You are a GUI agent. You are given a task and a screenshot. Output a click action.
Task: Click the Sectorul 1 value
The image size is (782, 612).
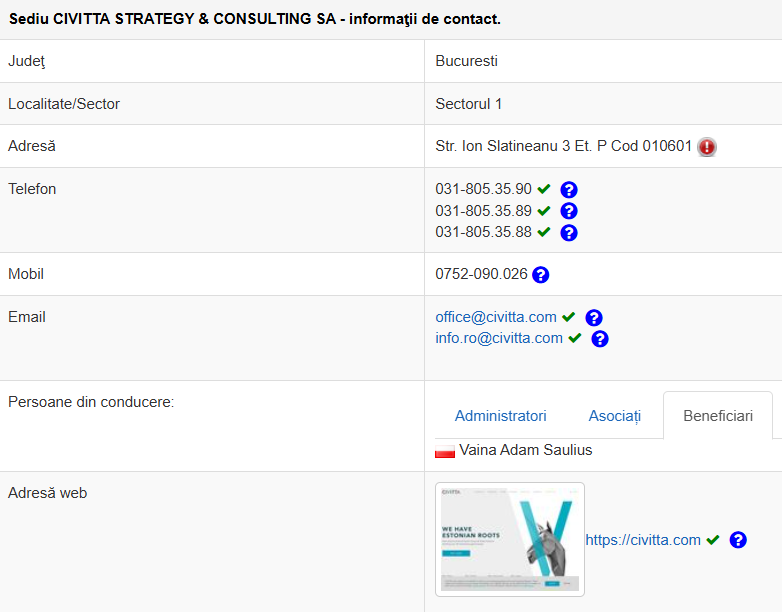[x=468, y=104]
